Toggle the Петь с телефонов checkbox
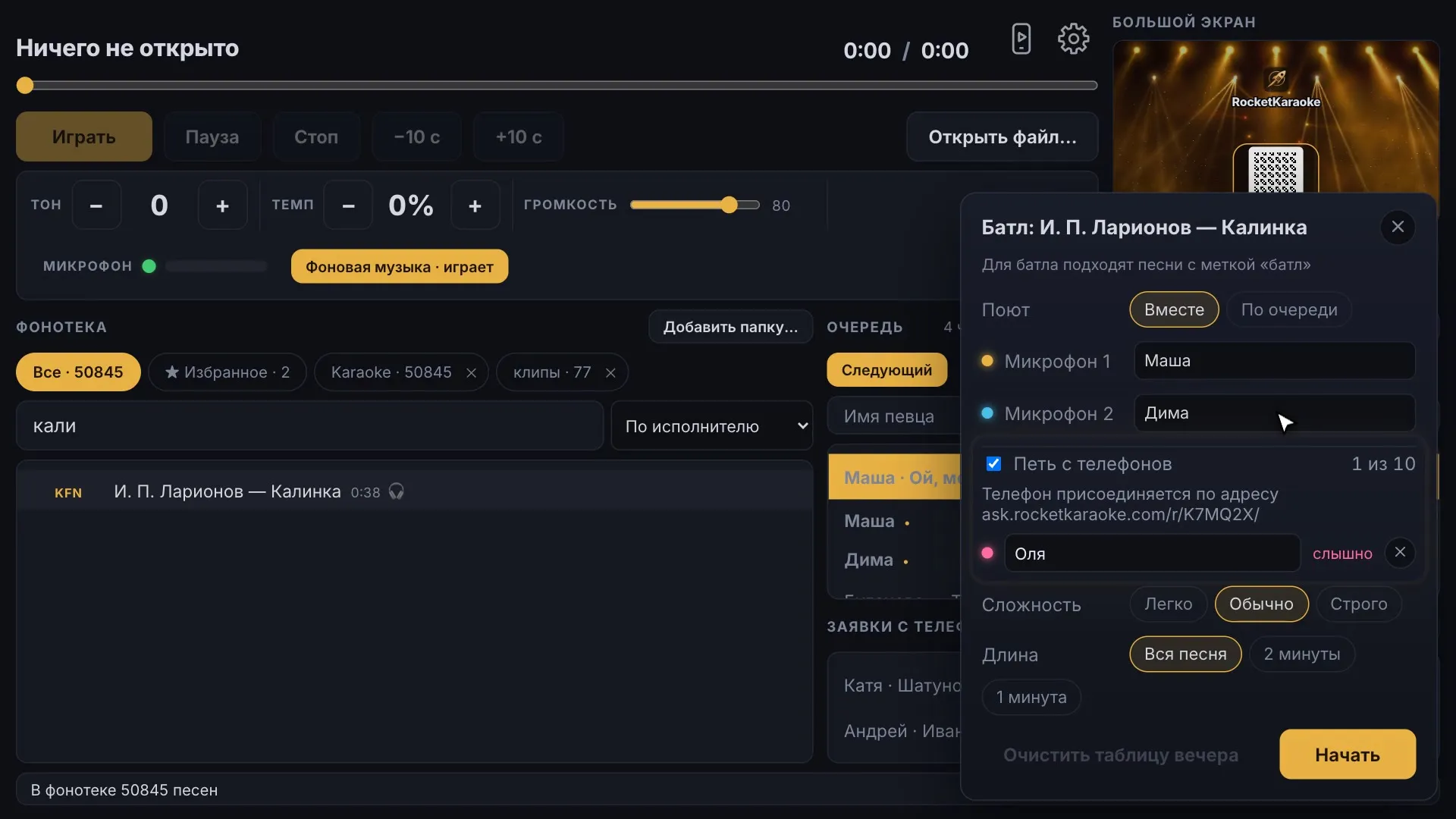Image resolution: width=1456 pixels, height=819 pixels. [x=993, y=463]
